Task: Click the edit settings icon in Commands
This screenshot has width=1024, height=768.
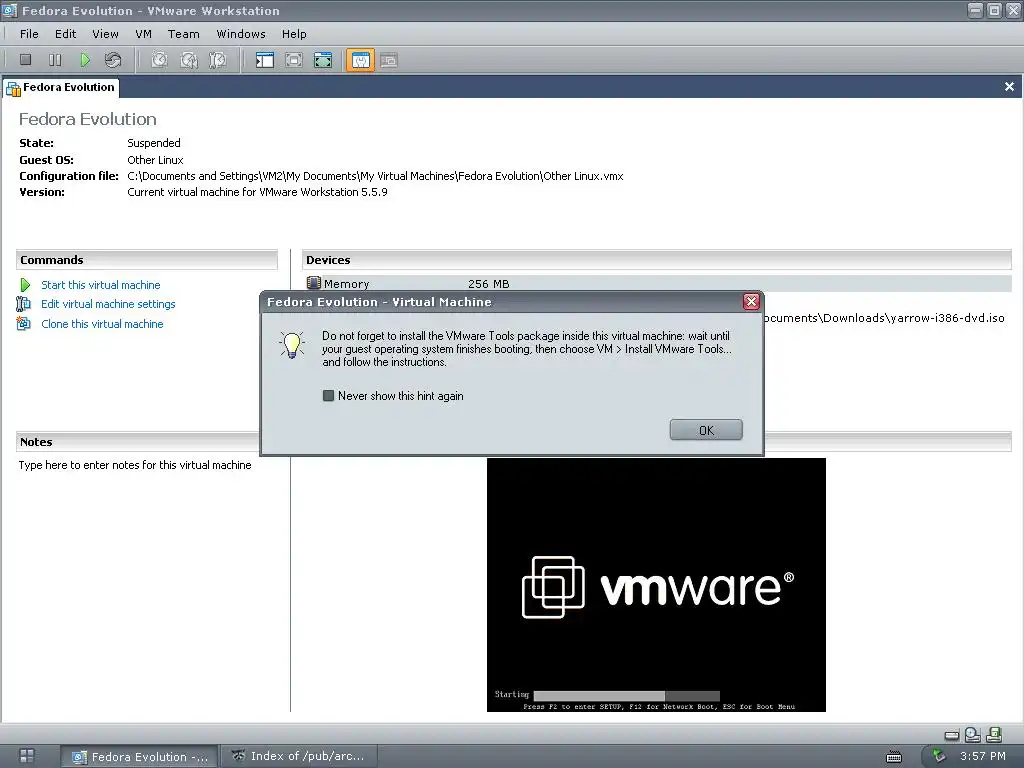Action: point(24,304)
